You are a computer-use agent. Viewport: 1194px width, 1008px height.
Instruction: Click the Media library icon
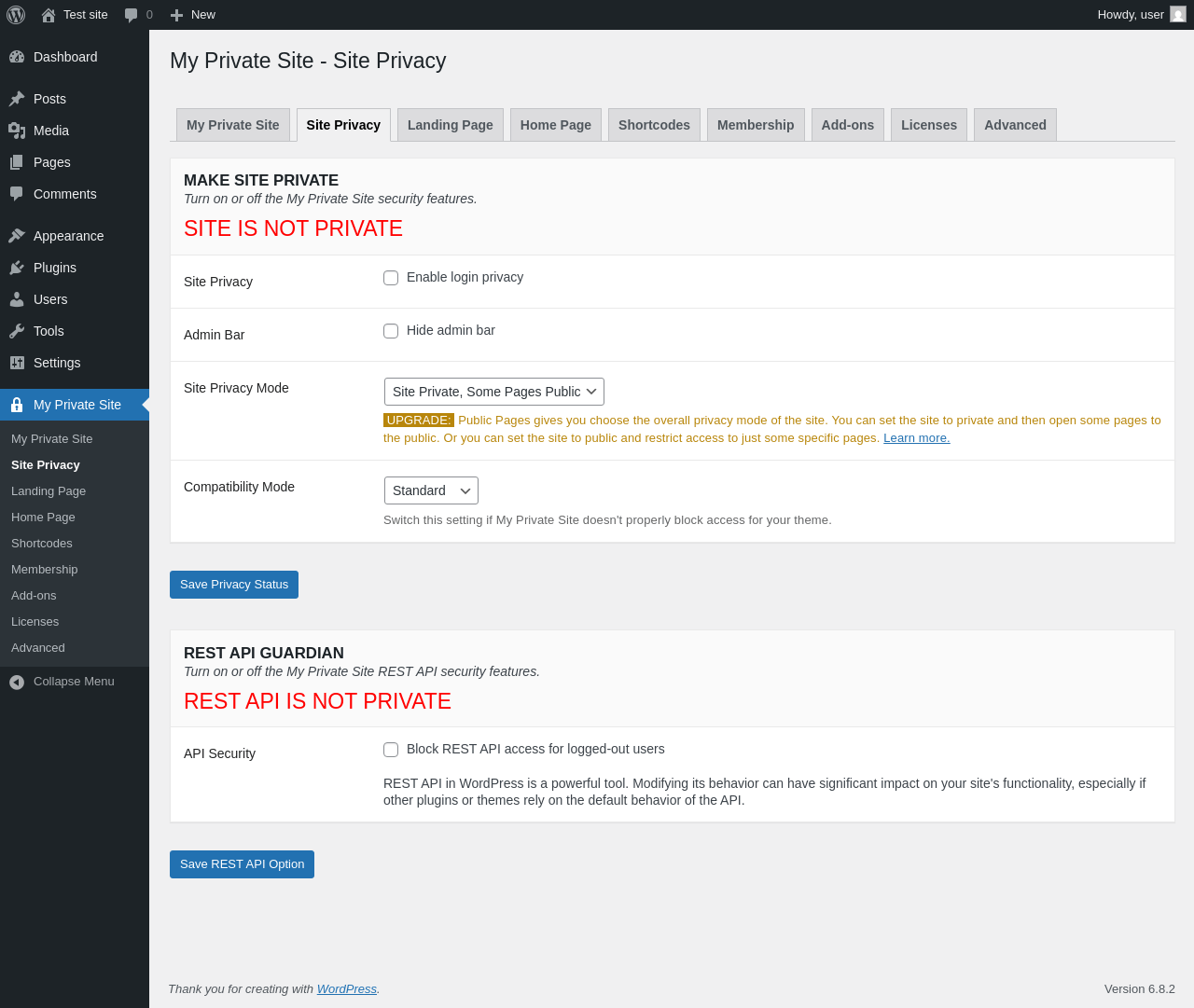17,131
